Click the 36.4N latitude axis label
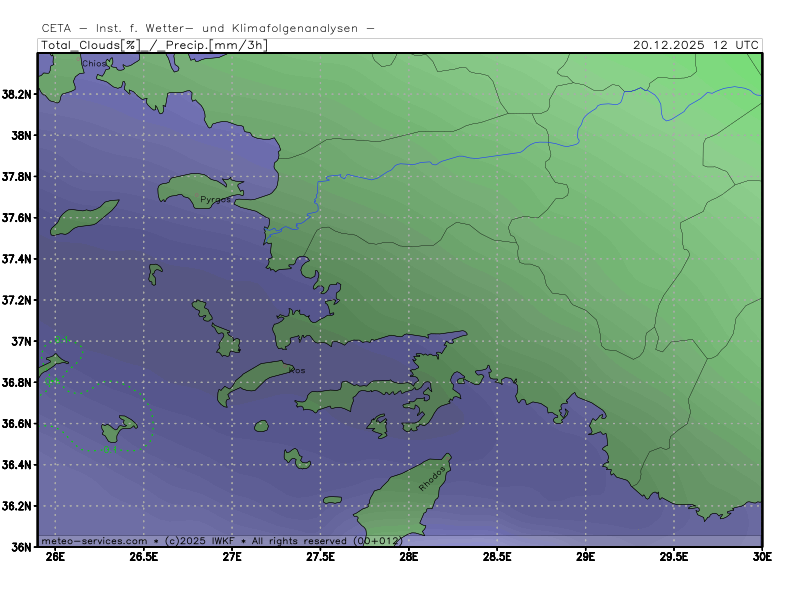The height and width of the screenshot is (600, 800). coord(16,465)
